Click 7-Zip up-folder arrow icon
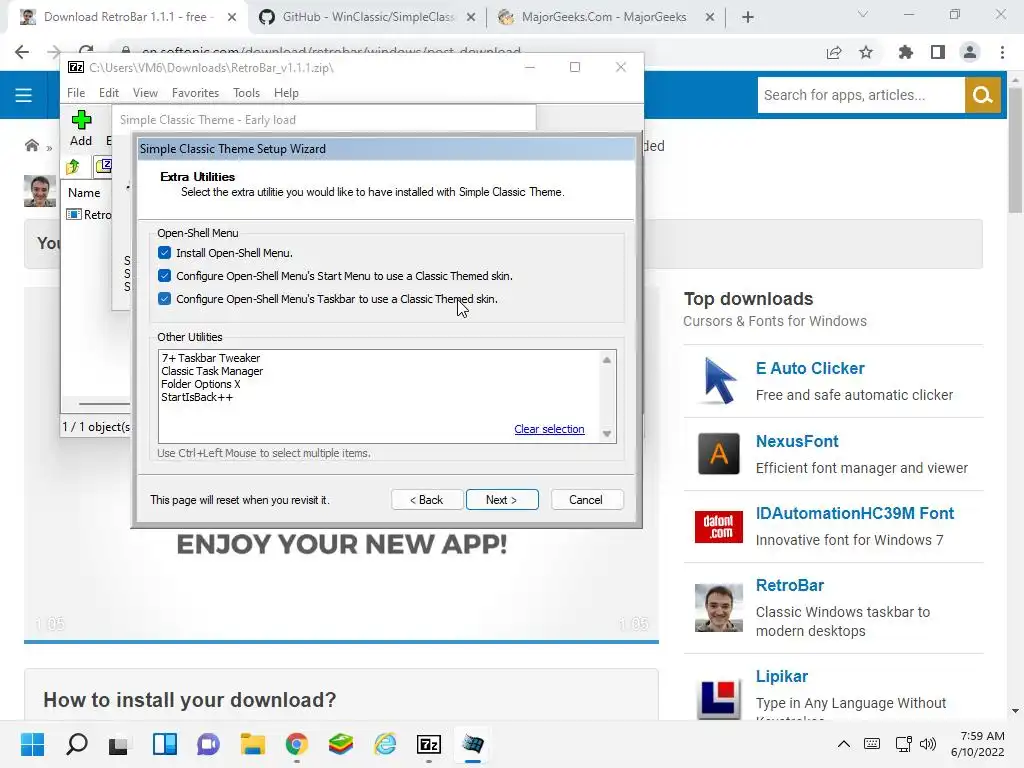Image resolution: width=1024 pixels, height=768 pixels. (73, 167)
